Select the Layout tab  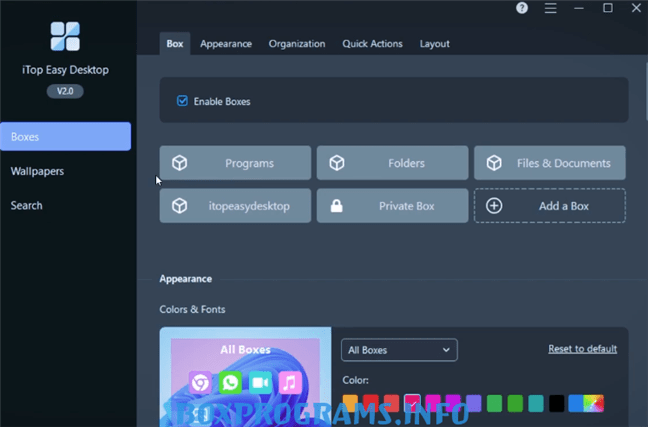434,43
